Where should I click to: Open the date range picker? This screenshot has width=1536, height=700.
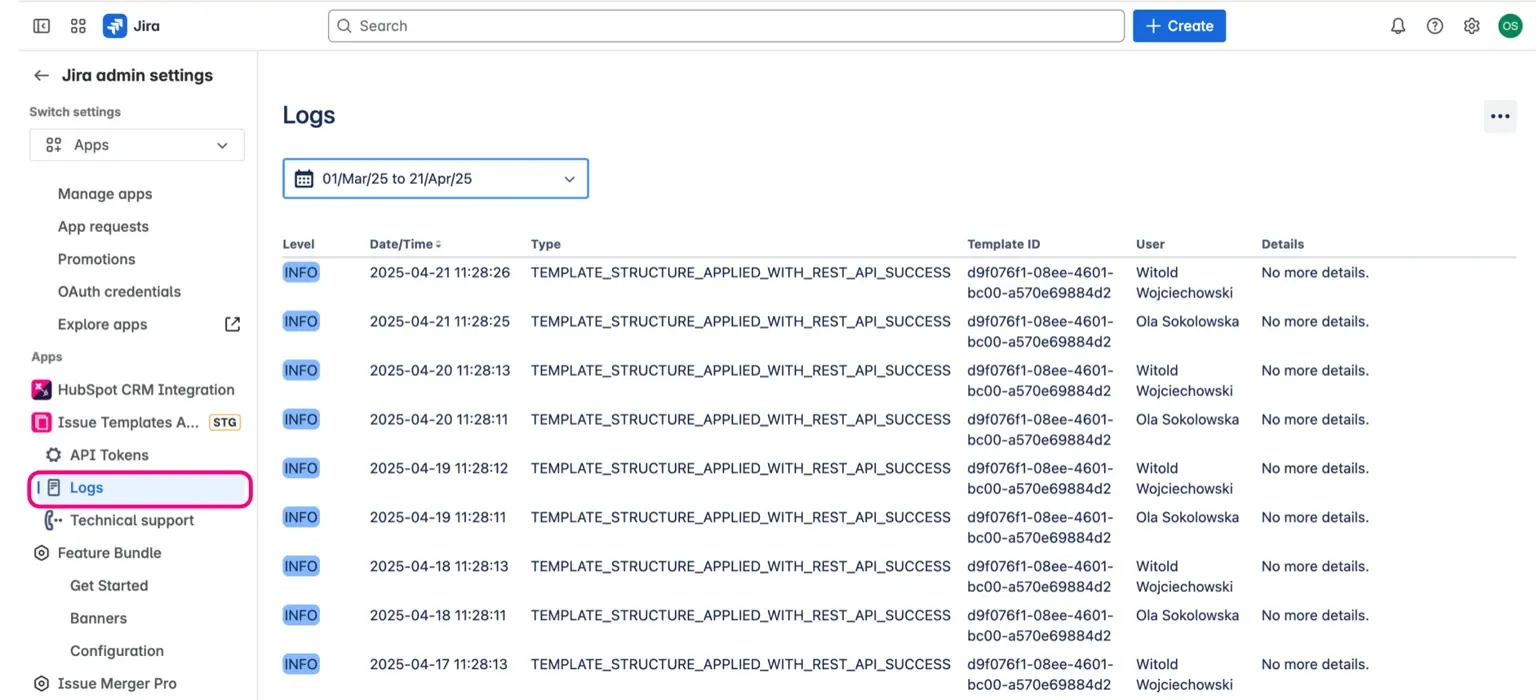point(435,178)
